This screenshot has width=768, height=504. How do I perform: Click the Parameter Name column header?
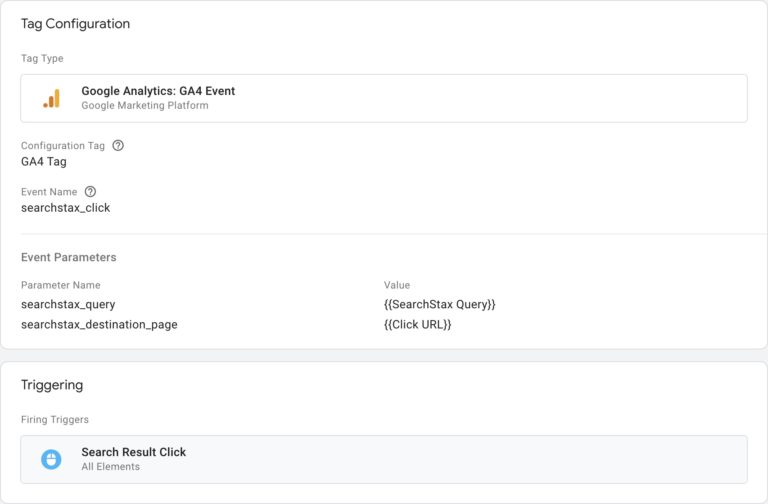tap(60, 285)
